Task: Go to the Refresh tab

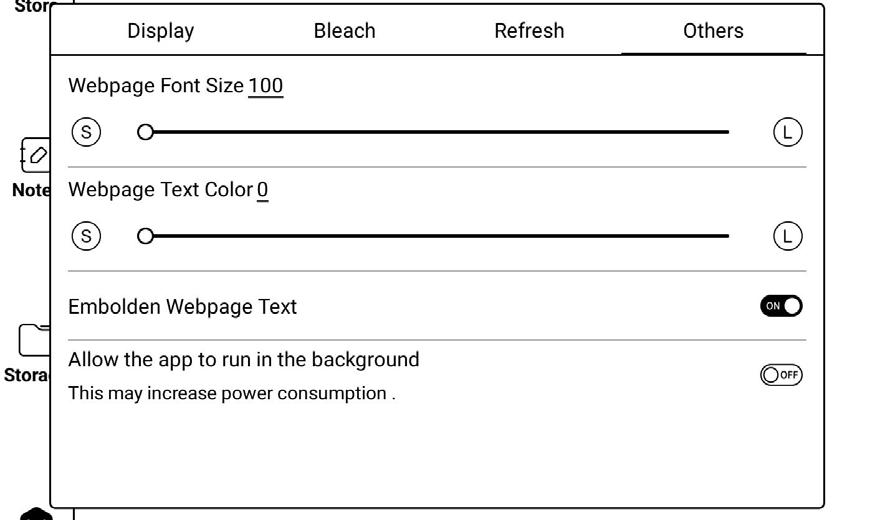Action: pyautogui.click(x=529, y=31)
